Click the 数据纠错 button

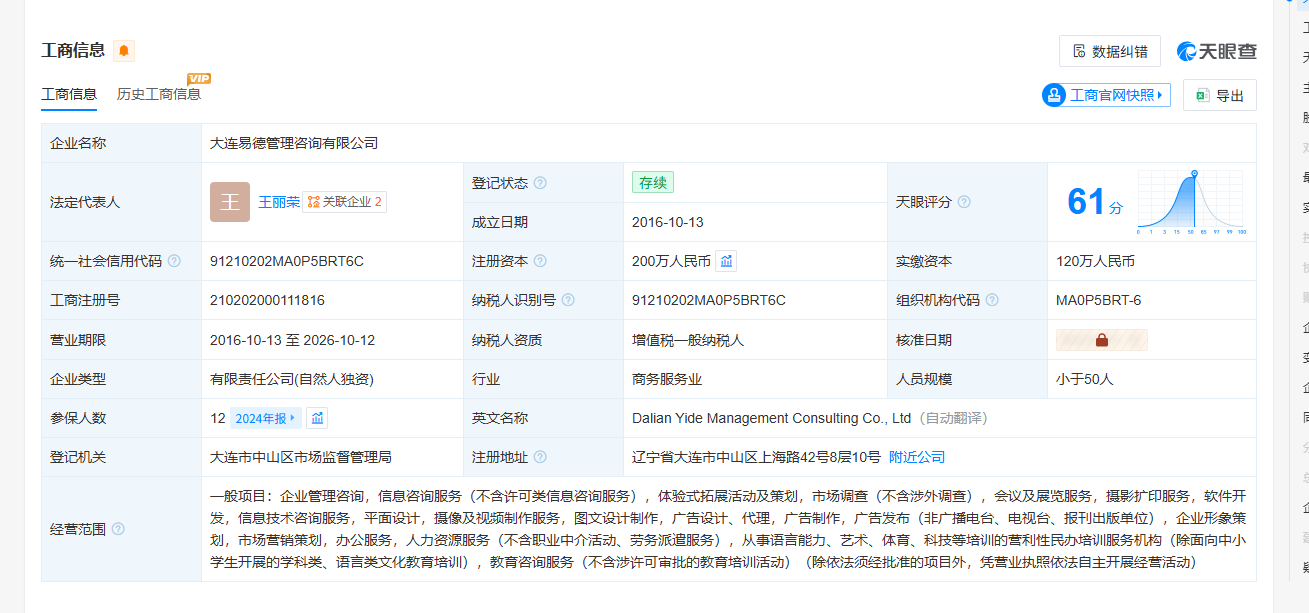click(x=1109, y=51)
